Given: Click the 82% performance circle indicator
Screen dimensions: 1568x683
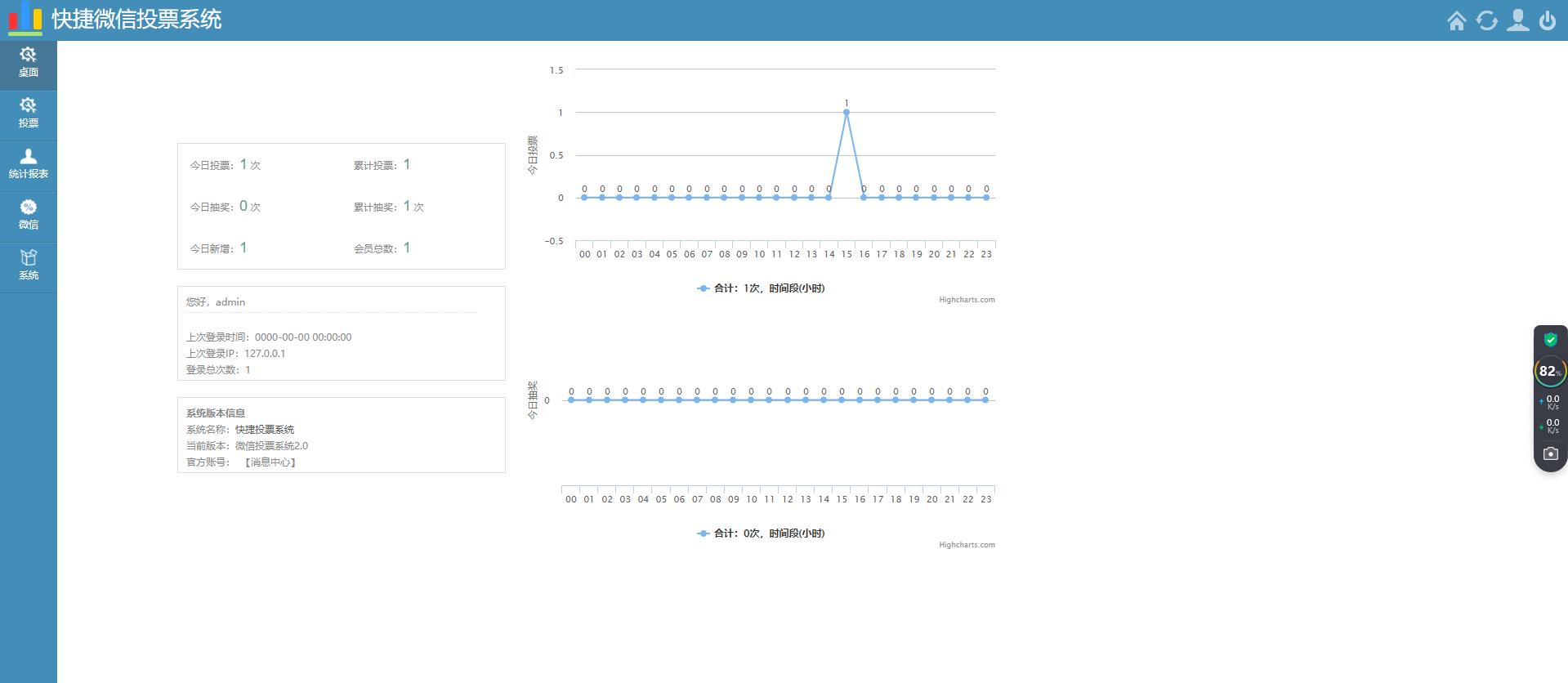Looking at the screenshot, I should click(1550, 371).
